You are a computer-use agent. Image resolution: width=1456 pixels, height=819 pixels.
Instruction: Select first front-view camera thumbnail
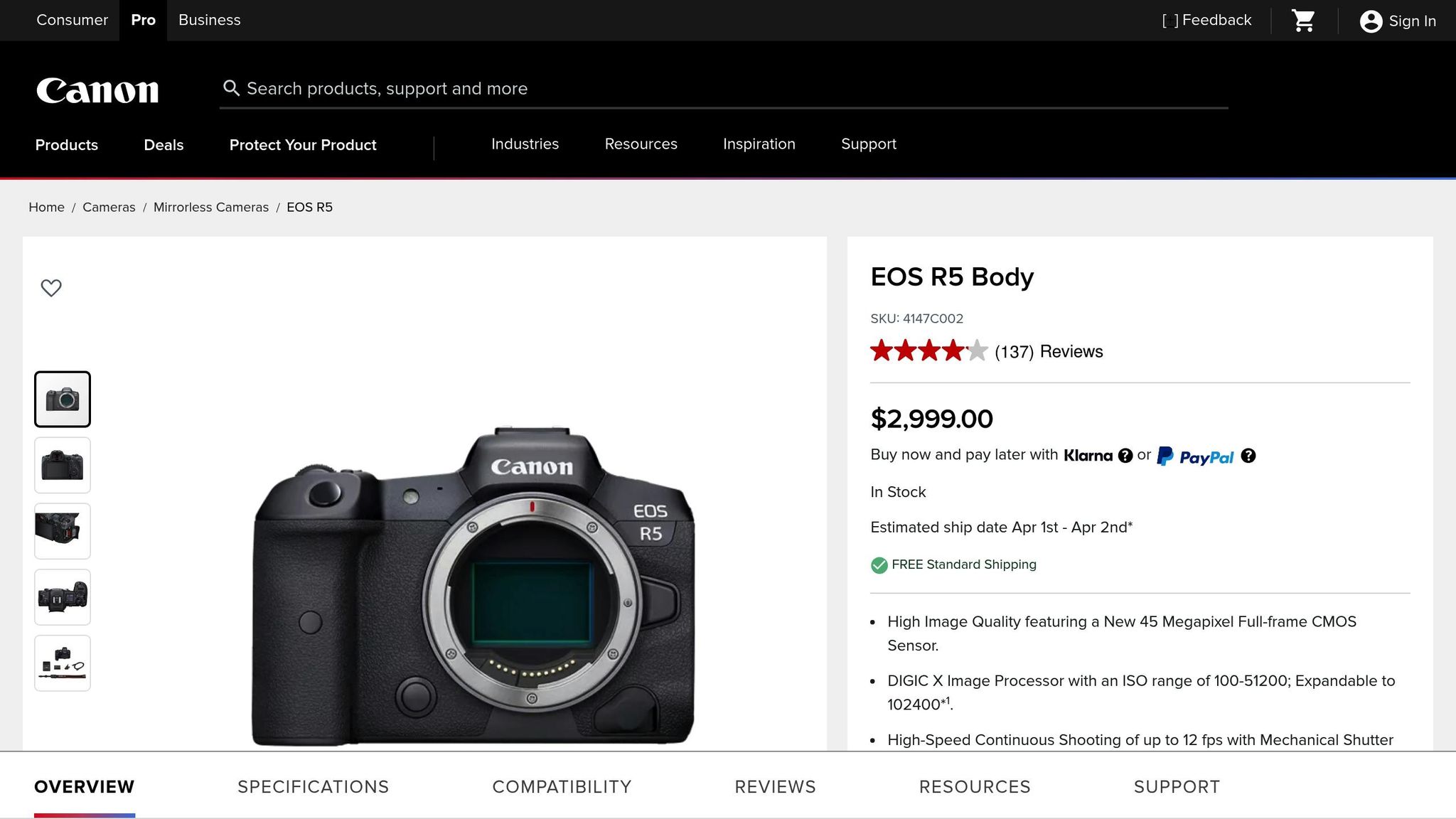point(63,399)
